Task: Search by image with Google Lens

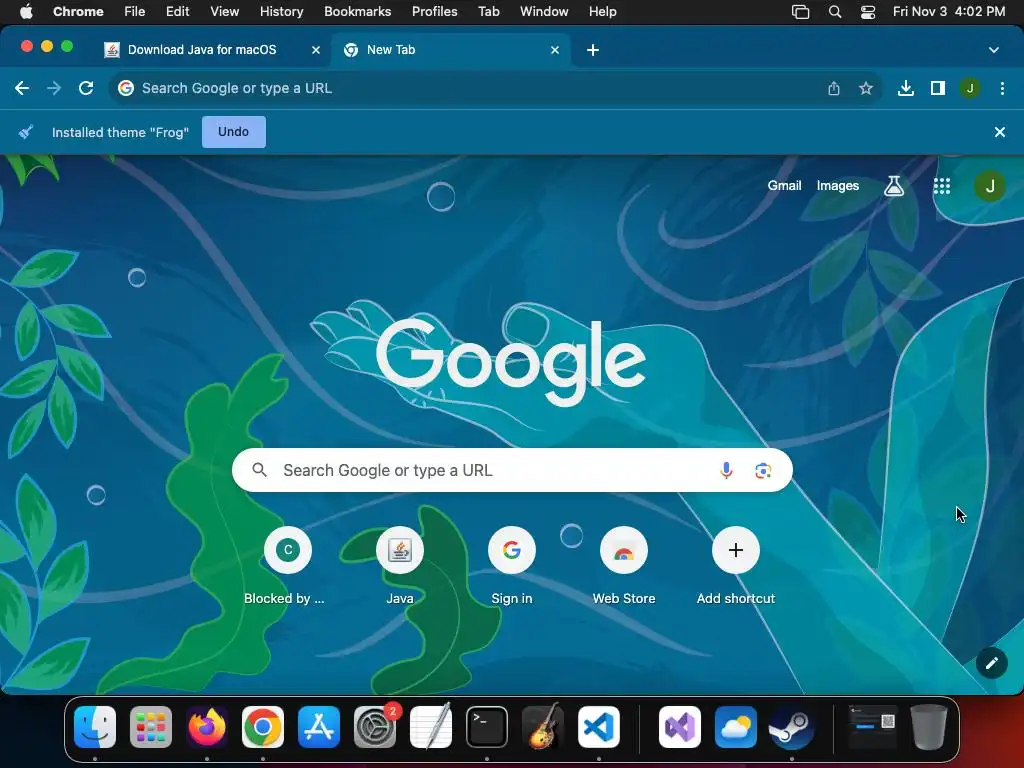Action: tap(763, 470)
